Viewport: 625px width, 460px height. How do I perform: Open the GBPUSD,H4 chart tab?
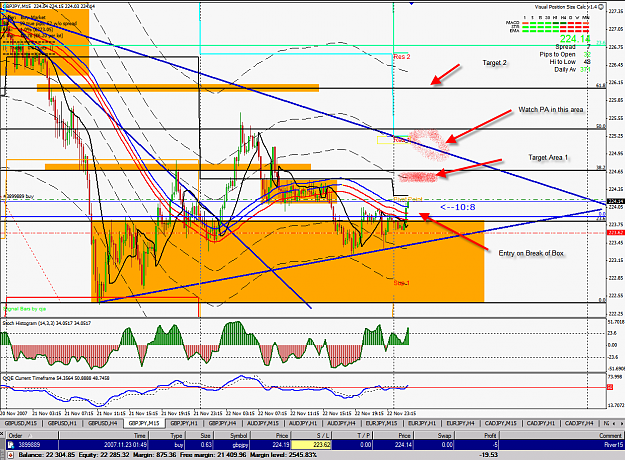click(103, 423)
